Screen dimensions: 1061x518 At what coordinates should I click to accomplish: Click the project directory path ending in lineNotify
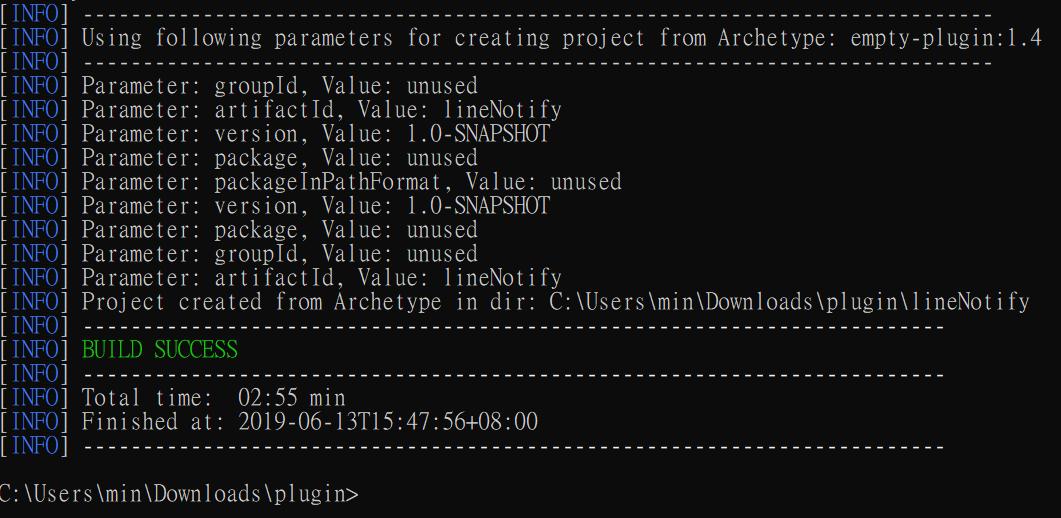click(789, 302)
